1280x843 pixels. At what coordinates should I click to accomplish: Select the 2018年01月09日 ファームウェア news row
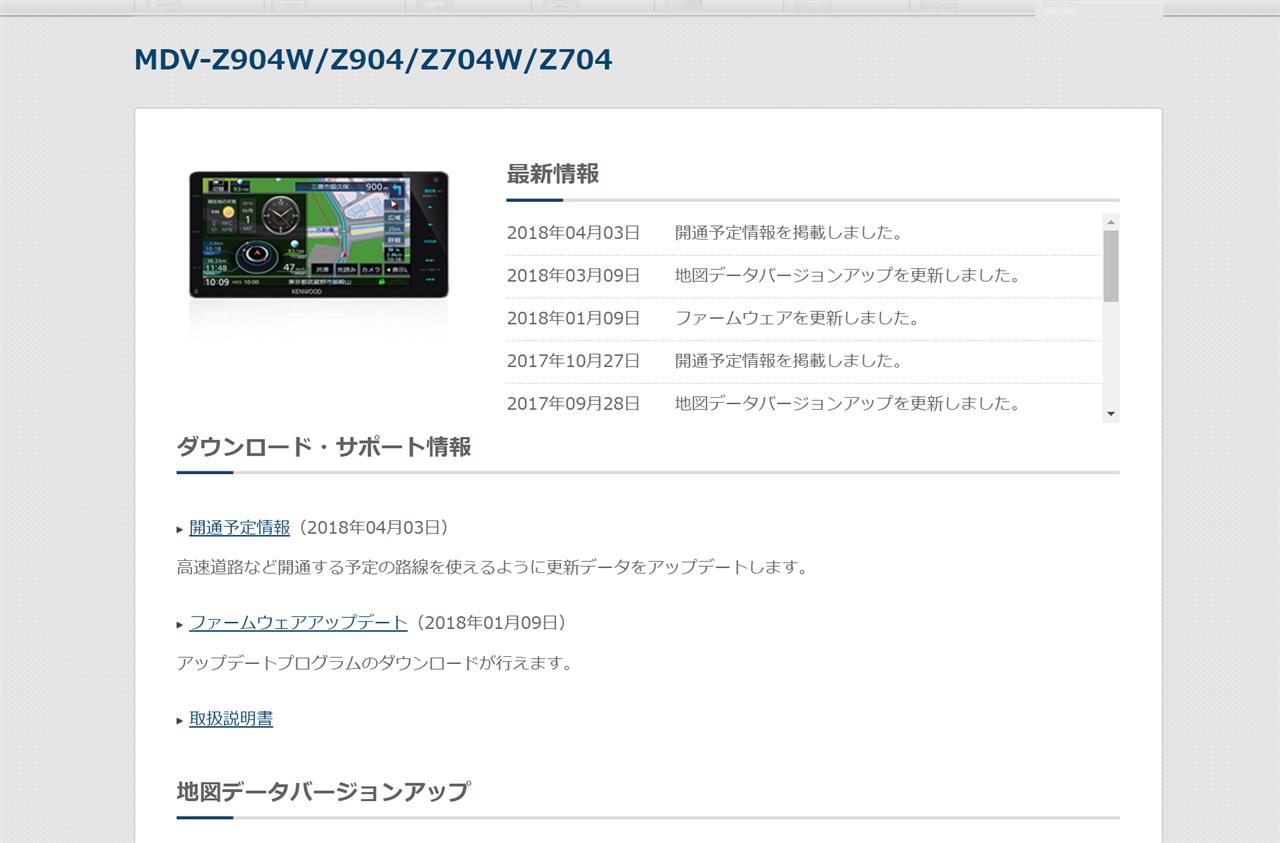[x=804, y=319]
